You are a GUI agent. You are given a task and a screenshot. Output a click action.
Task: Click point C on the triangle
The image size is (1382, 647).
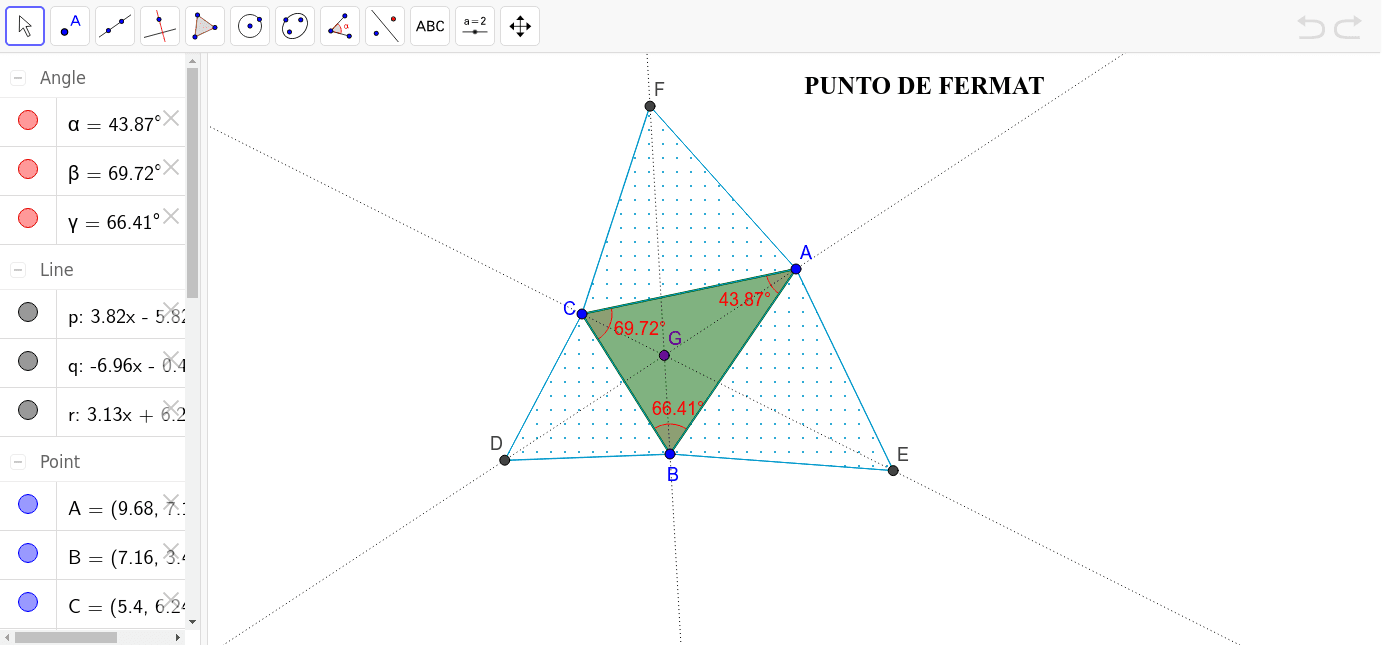pyautogui.click(x=582, y=314)
